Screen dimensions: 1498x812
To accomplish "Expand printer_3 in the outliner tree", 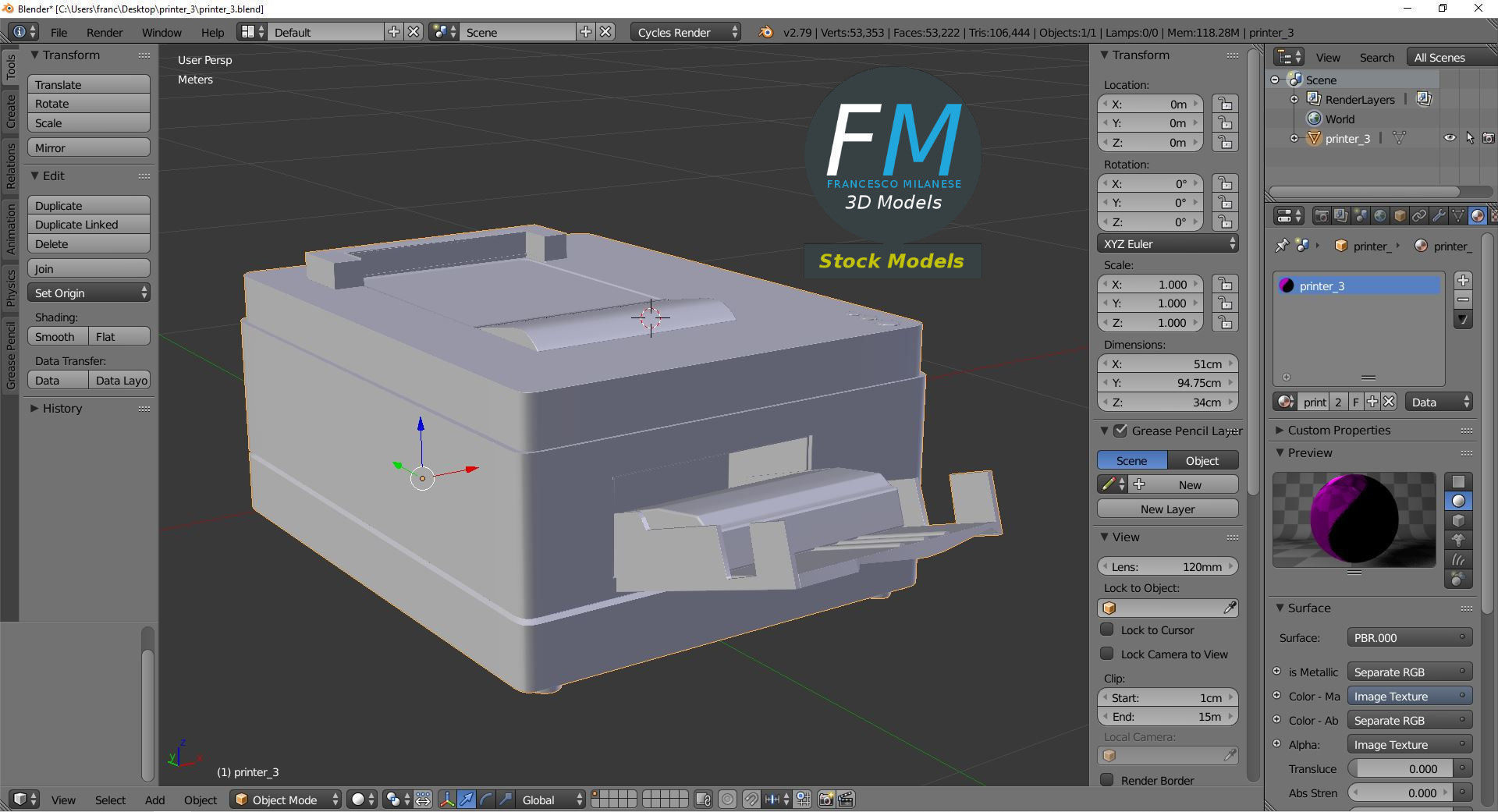I will pos(1294,138).
